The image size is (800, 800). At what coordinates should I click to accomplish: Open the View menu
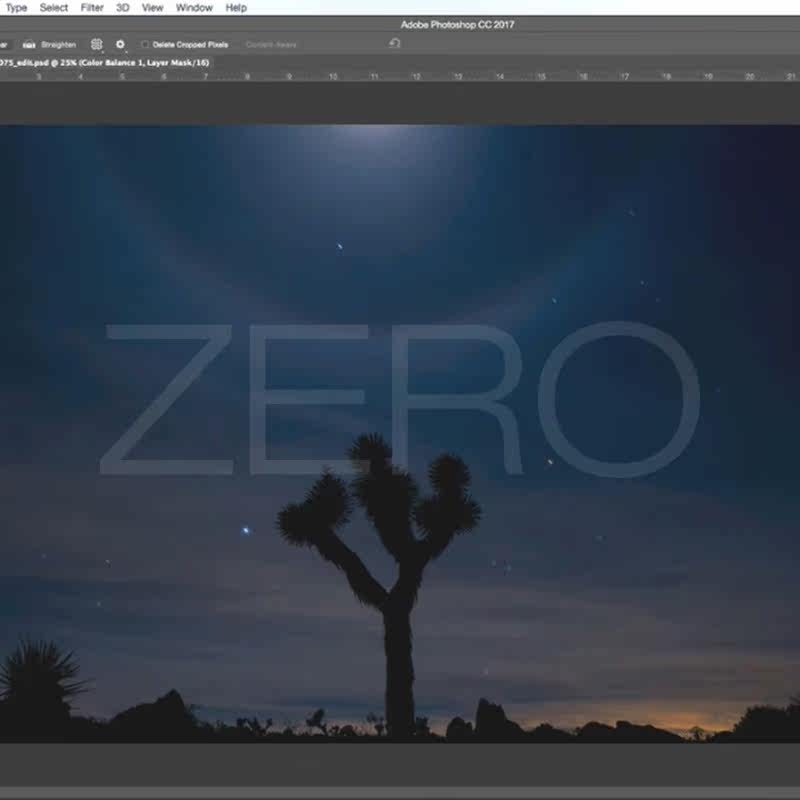[152, 7]
